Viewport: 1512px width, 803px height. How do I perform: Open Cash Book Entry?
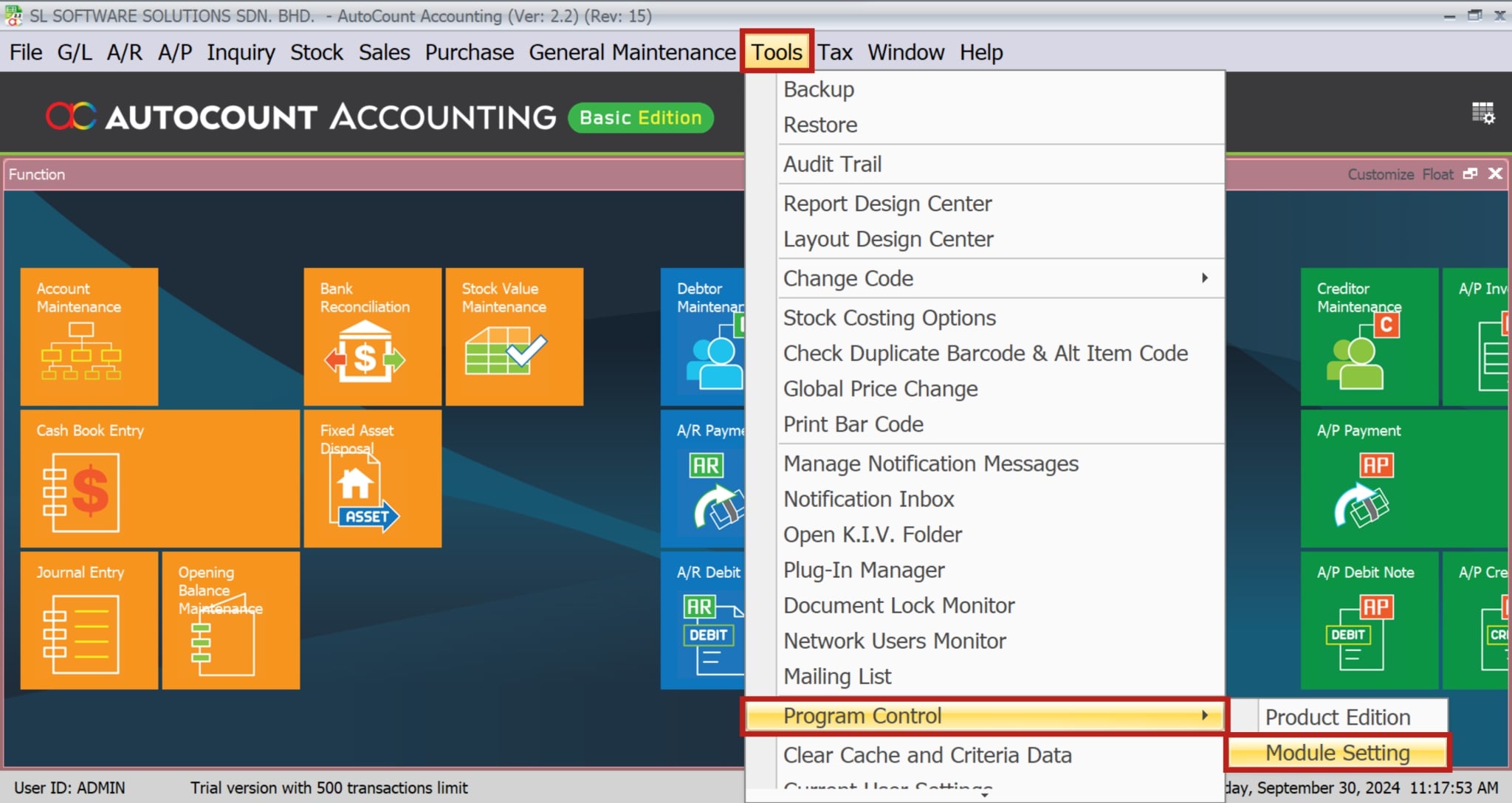159,478
